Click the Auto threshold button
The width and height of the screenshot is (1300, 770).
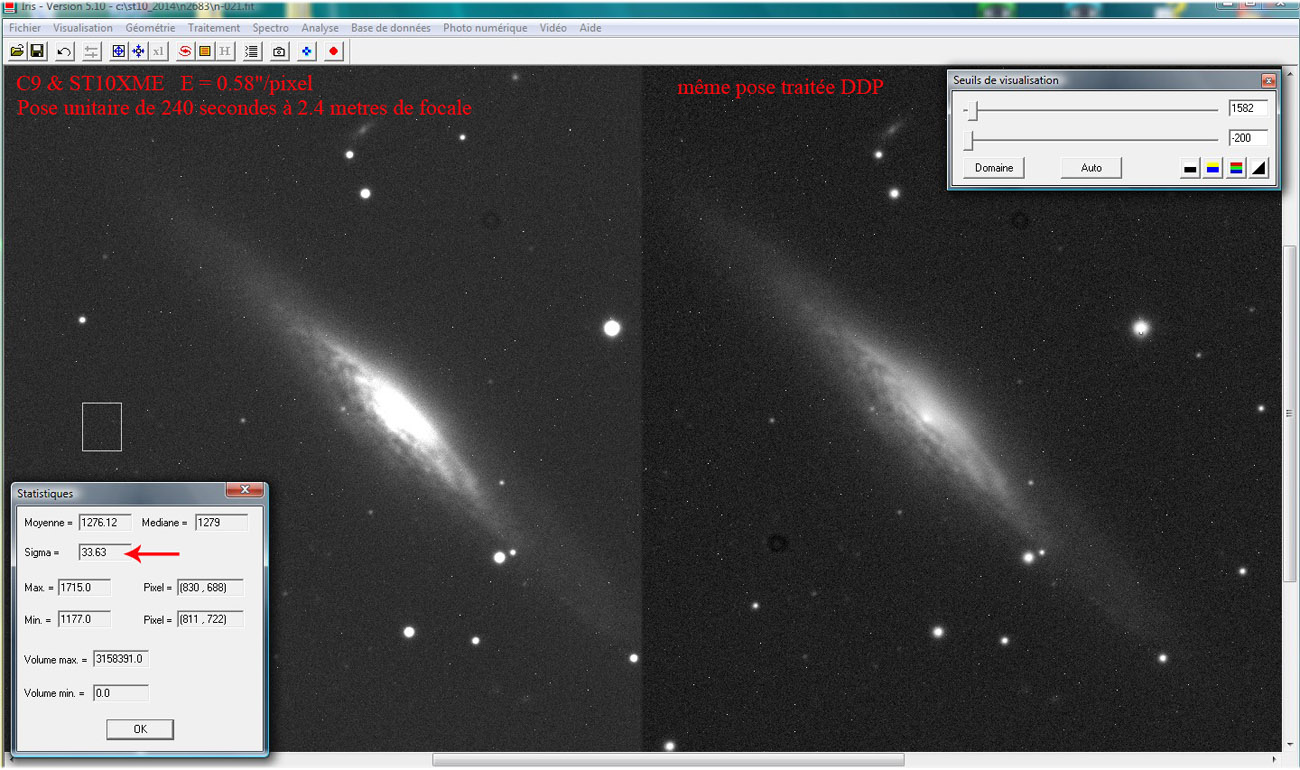[1091, 168]
